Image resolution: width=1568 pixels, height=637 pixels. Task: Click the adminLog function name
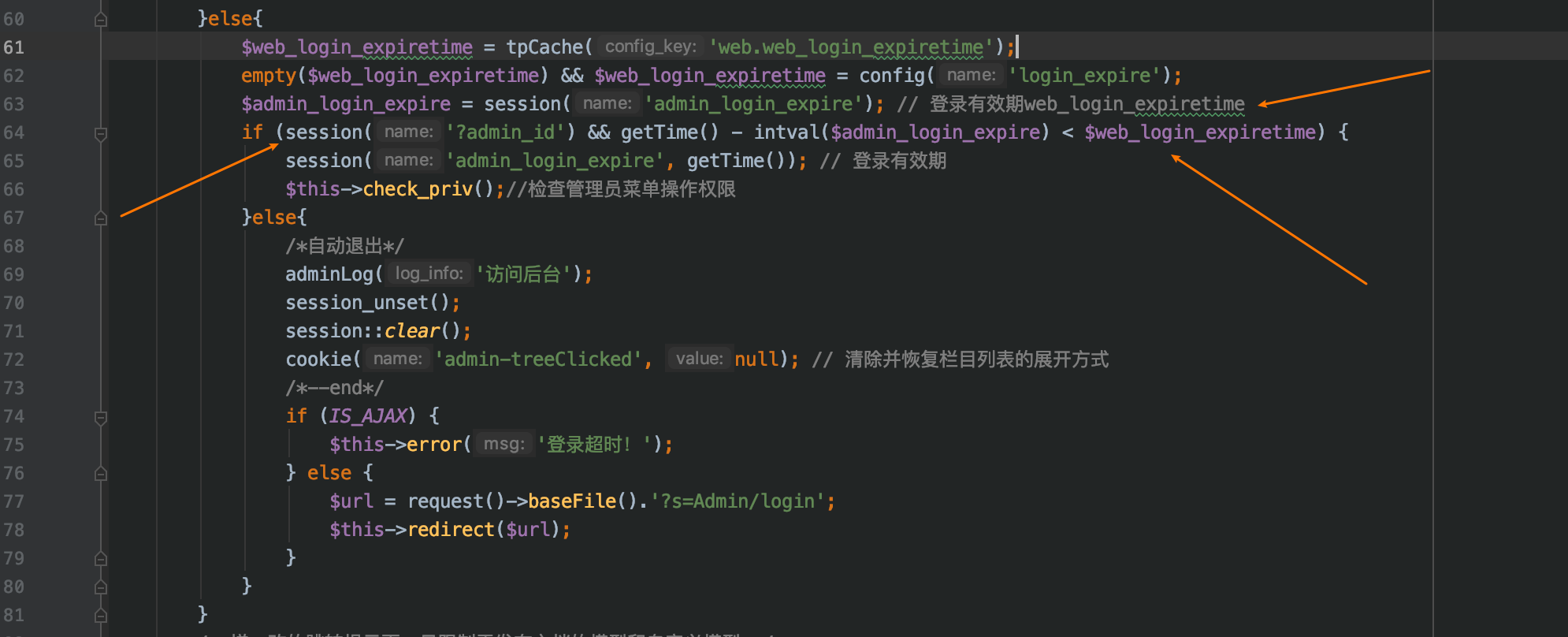coord(329,274)
